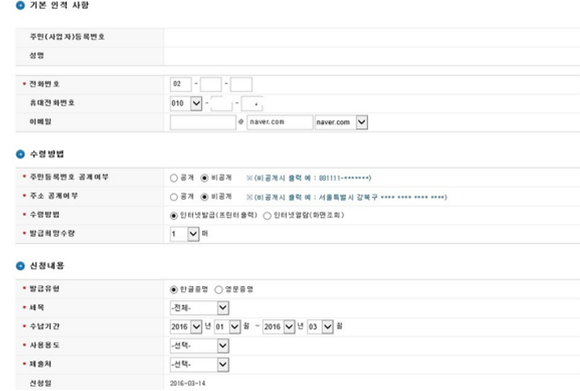
Task: Select 인터넷발급(프린터출력) option
Action: coord(173,216)
